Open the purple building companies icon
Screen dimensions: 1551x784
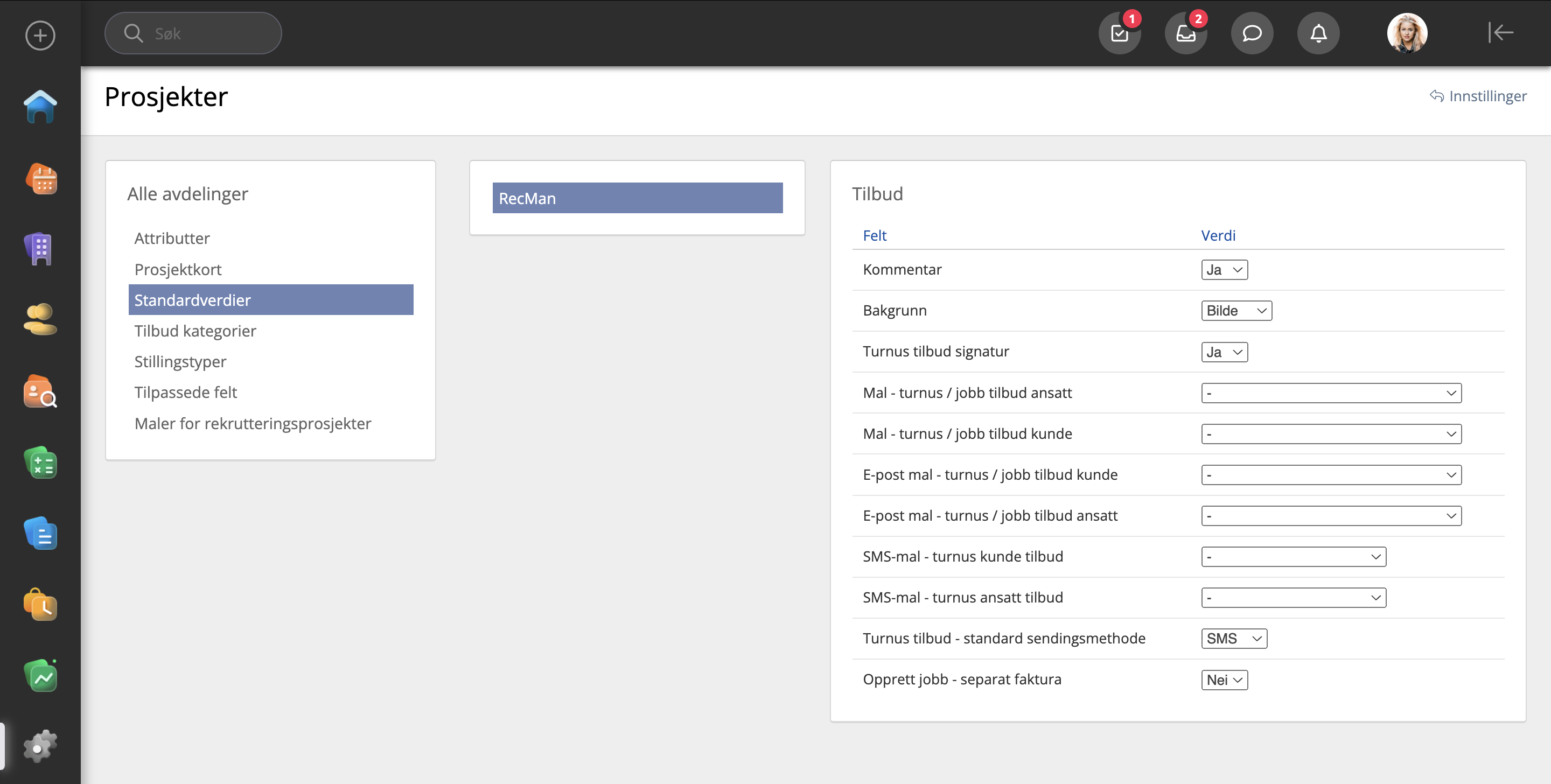40,248
